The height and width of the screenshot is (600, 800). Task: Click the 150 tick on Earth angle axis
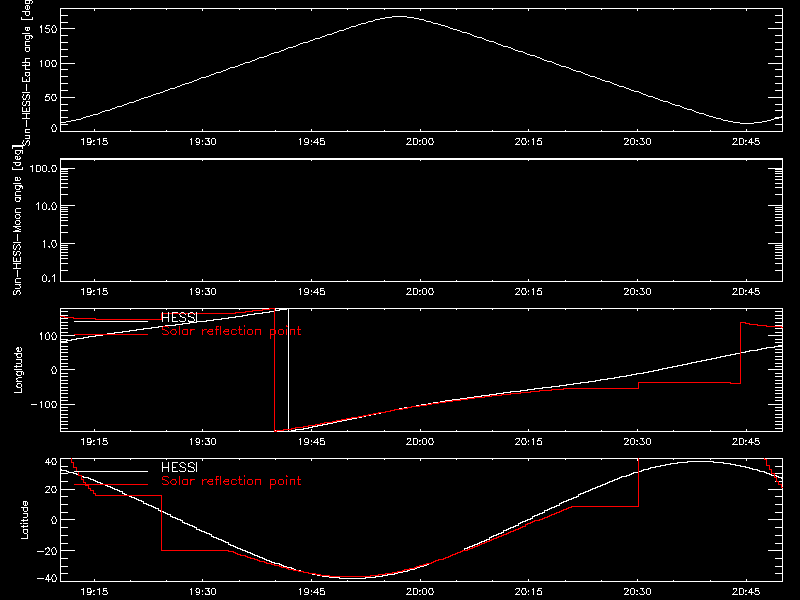click(x=47, y=29)
